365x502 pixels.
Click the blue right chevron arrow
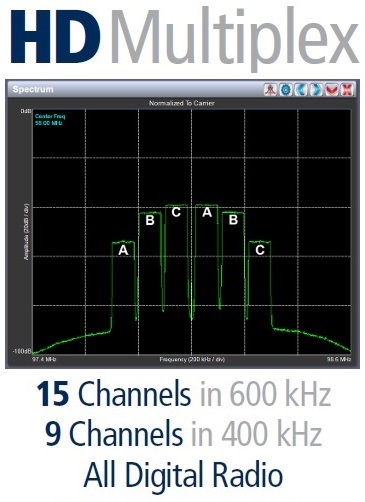click(316, 89)
